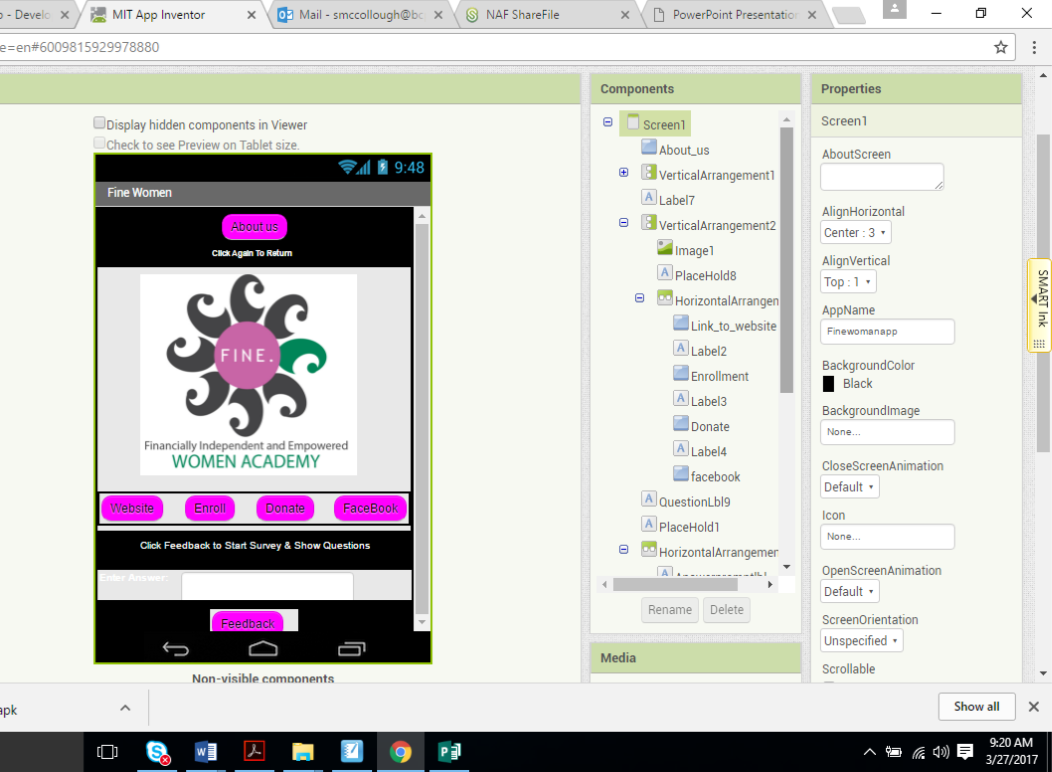1052x772 pixels.
Task: Click the FaceBook button in preview
Action: (370, 508)
